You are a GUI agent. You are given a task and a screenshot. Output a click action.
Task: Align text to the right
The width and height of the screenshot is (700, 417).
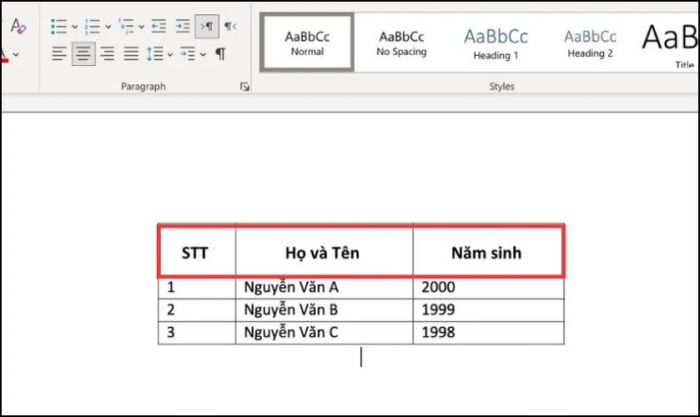pyautogui.click(x=107, y=54)
